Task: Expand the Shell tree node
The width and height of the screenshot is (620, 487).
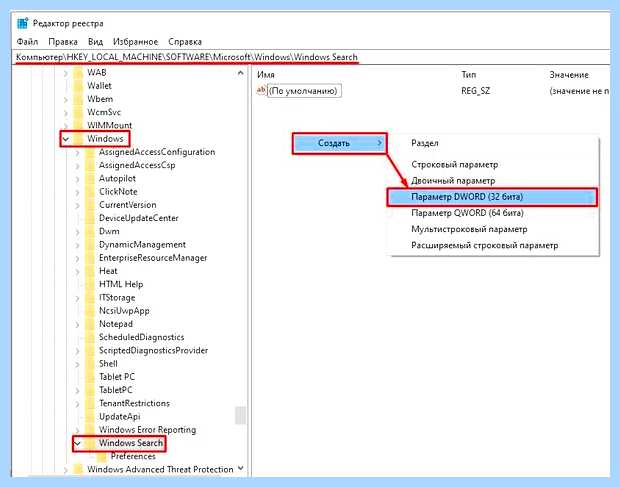Action: (78, 364)
